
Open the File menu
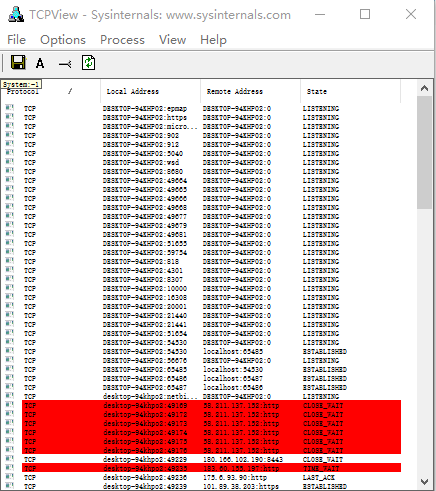click(x=16, y=40)
